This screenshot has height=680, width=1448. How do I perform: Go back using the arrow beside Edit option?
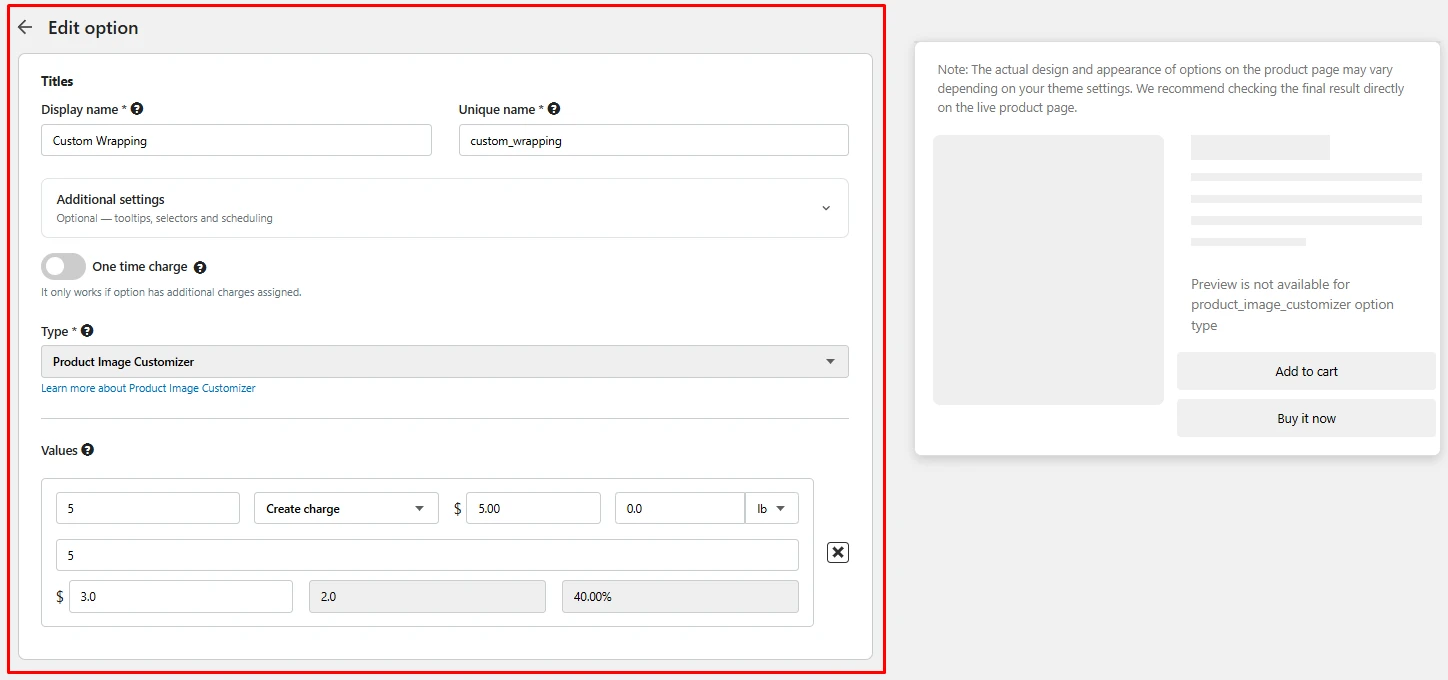[25, 28]
